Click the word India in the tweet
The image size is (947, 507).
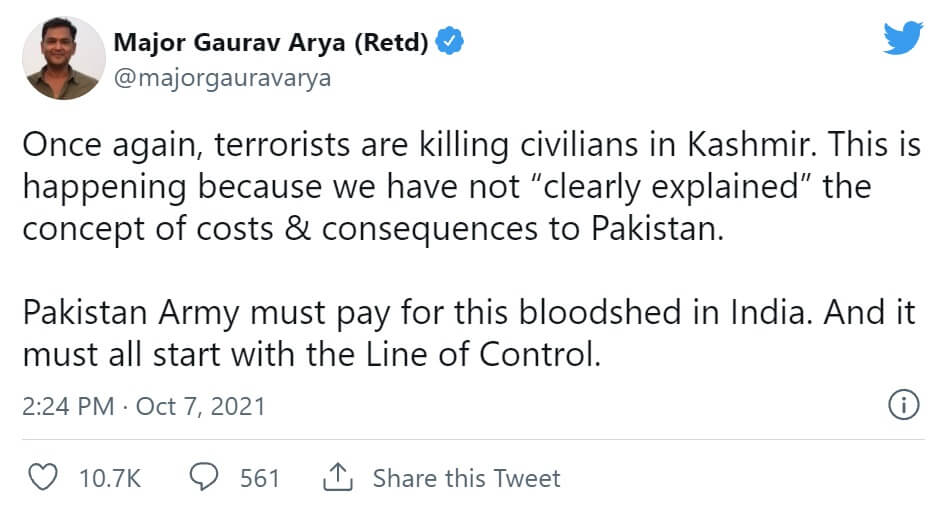(x=762, y=312)
